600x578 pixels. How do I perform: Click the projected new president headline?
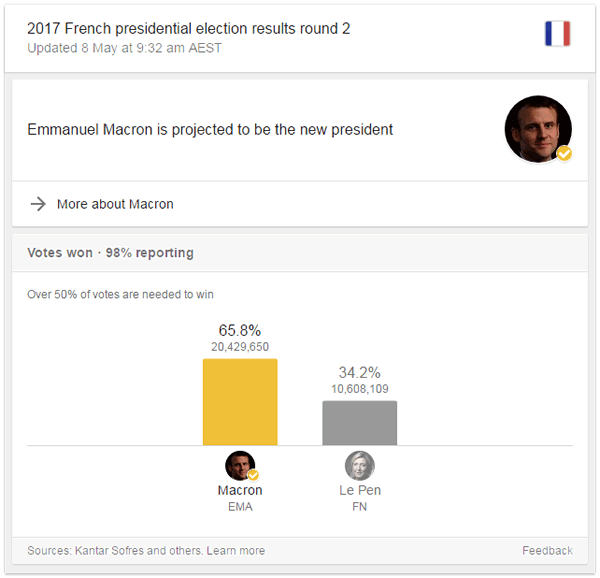point(210,130)
